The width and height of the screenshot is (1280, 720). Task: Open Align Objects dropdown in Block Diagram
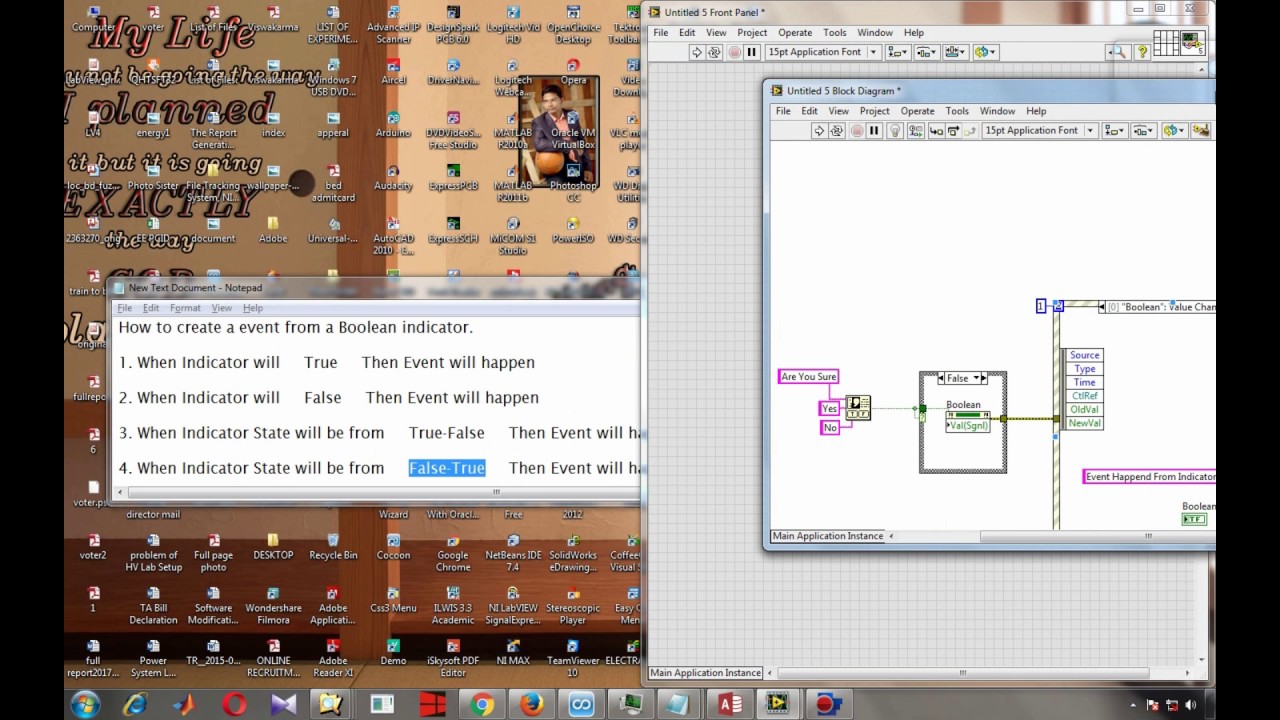click(x=1114, y=131)
